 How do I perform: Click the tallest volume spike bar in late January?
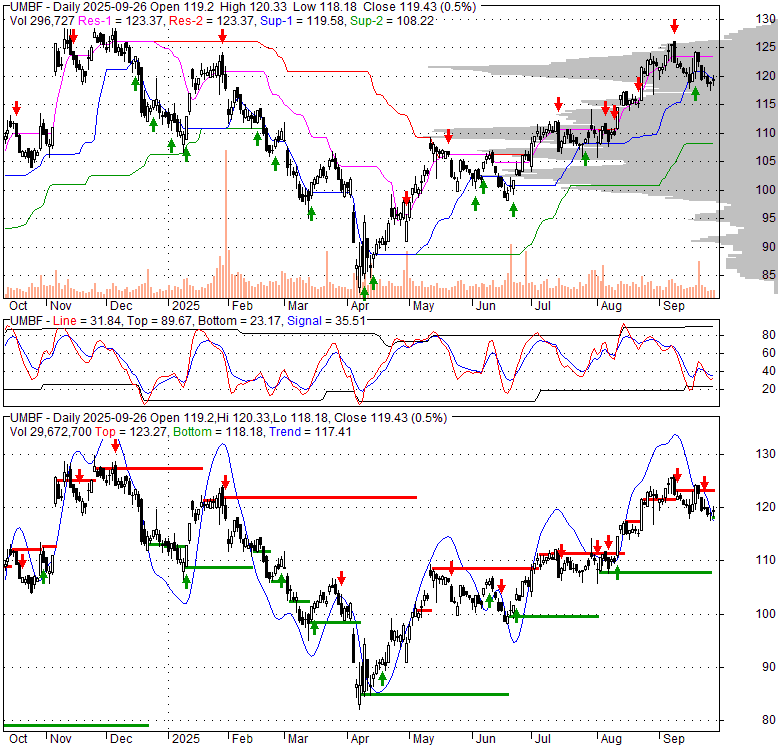[x=226, y=223]
